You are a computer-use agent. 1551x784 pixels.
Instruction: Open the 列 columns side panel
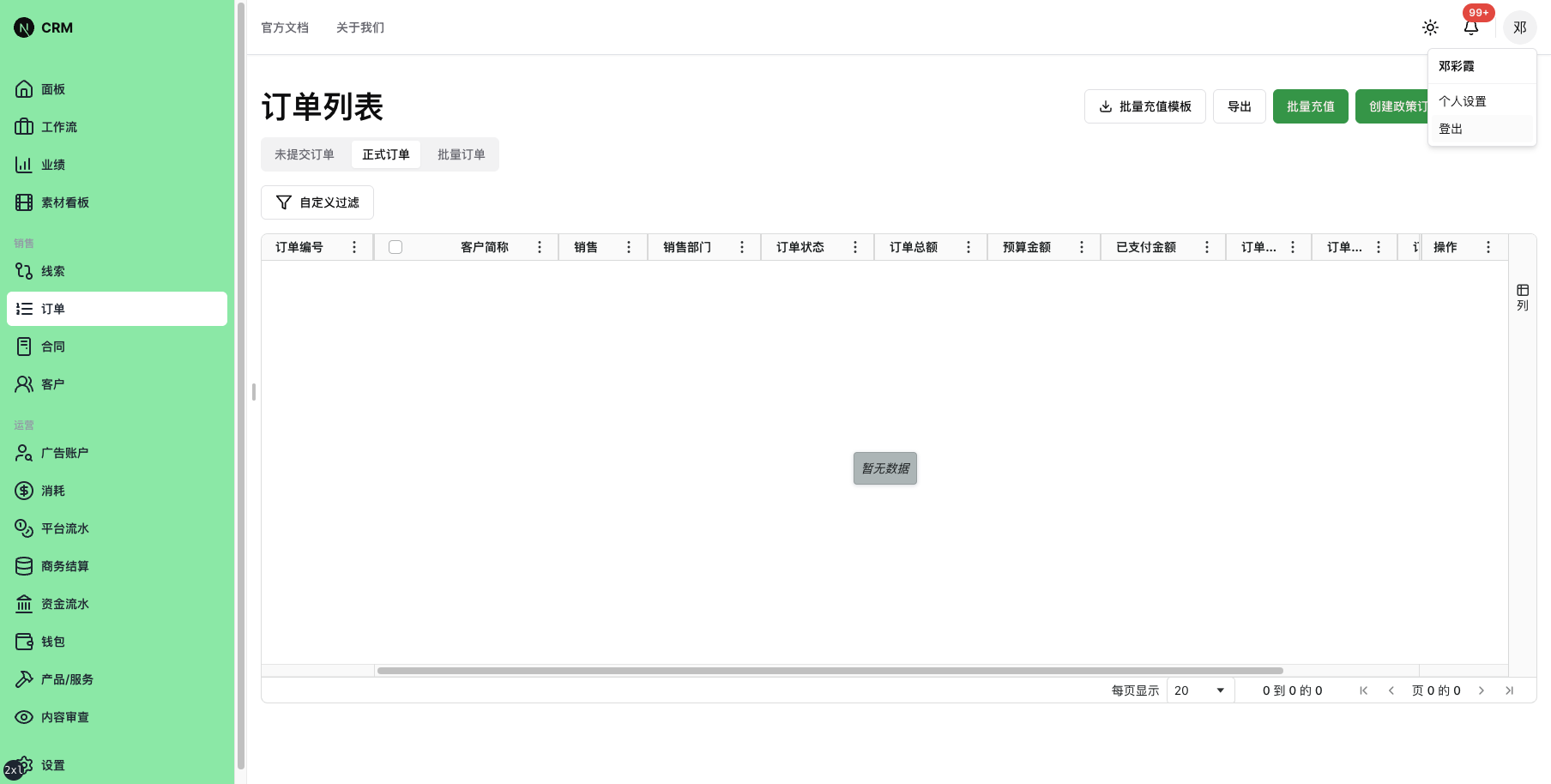click(x=1522, y=297)
